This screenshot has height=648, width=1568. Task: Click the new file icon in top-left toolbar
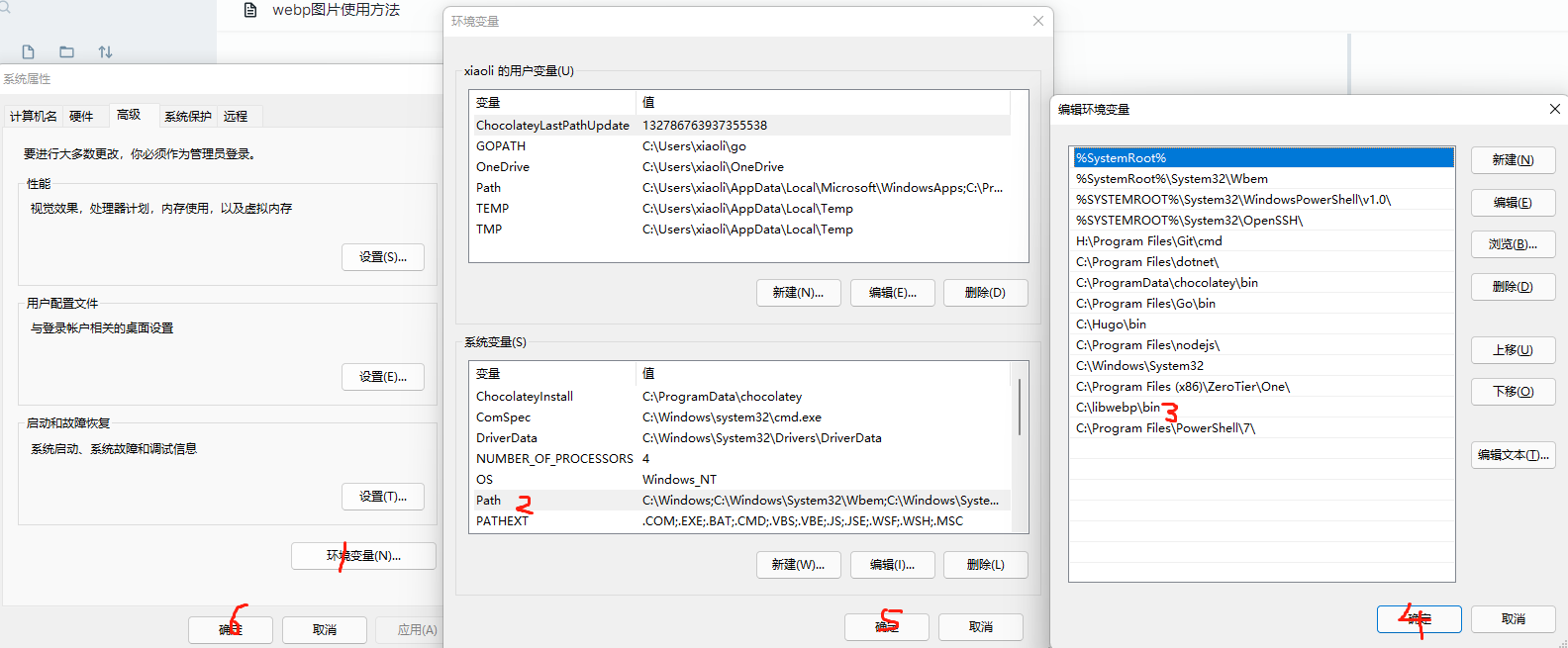28,52
